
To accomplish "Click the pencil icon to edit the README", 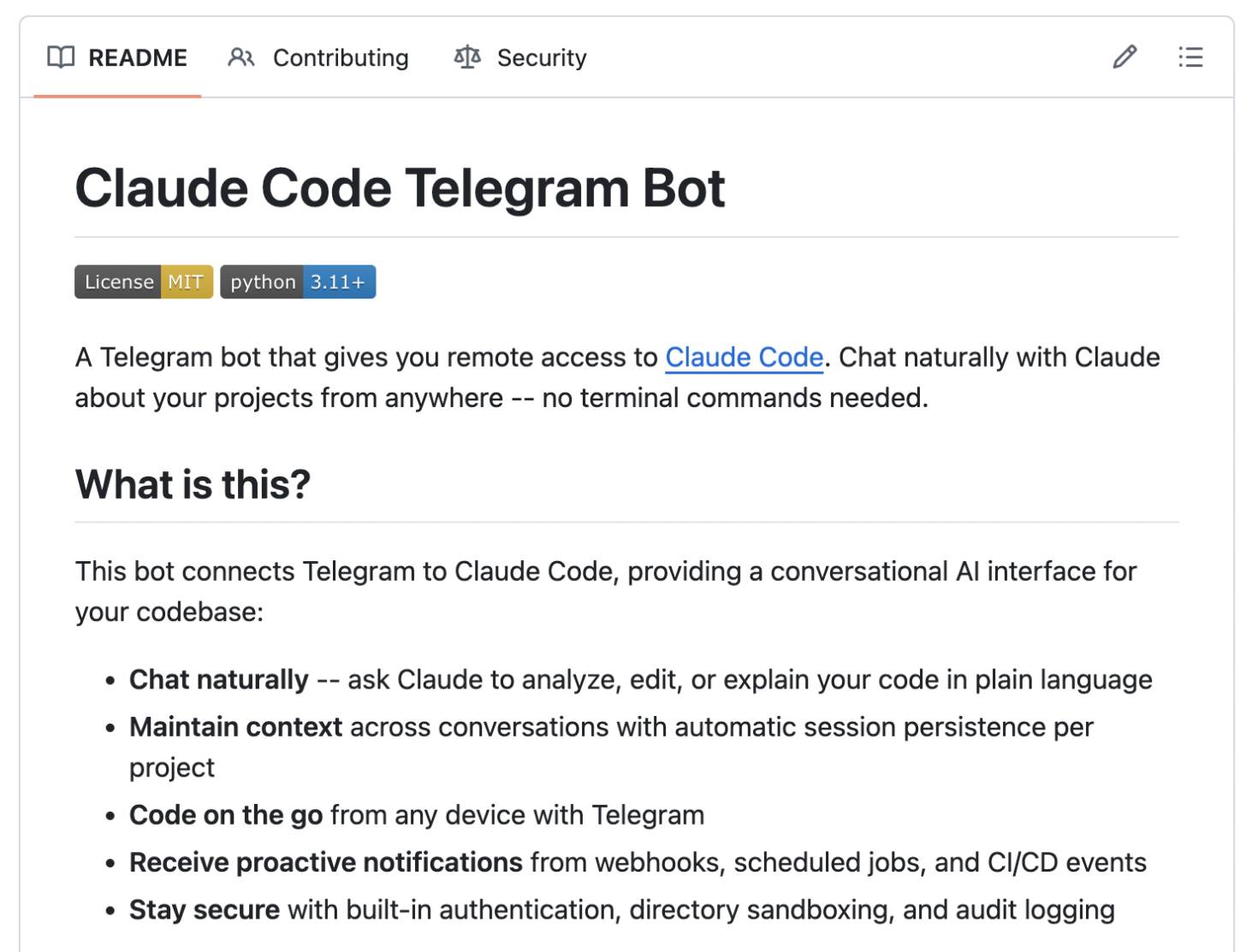I will (1124, 57).
